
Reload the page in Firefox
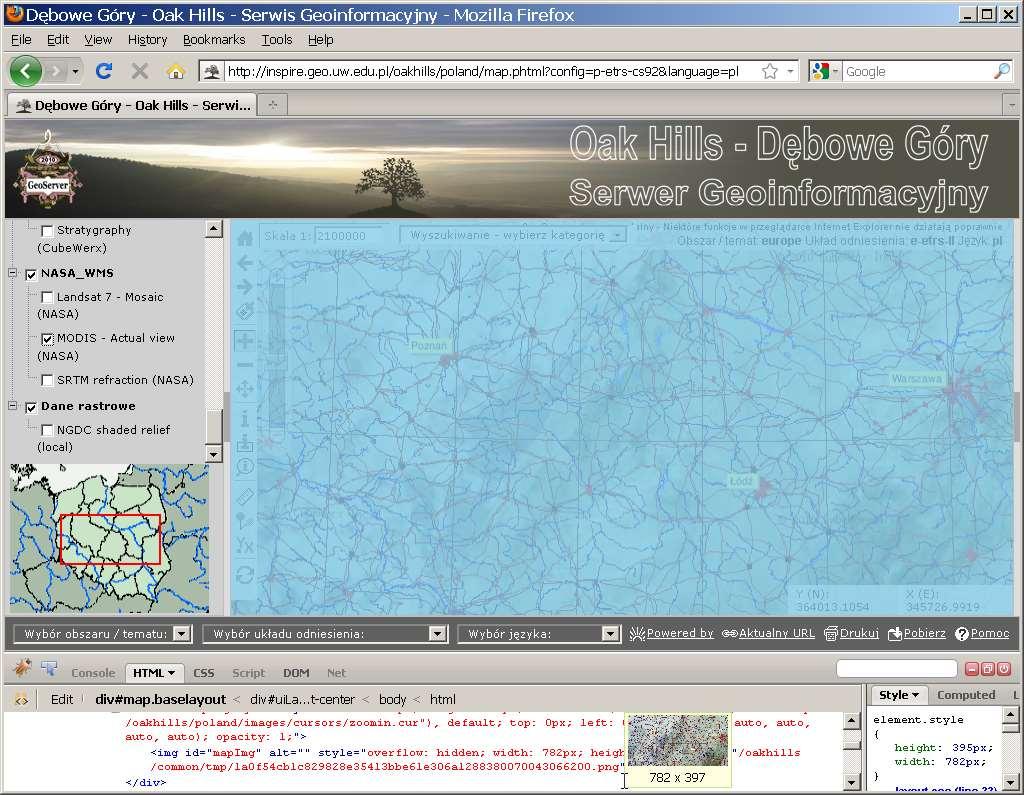pyautogui.click(x=104, y=71)
